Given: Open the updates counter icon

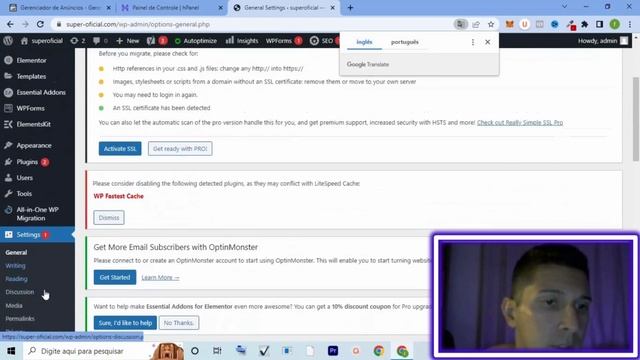Looking at the screenshot, I should (x=78, y=41).
